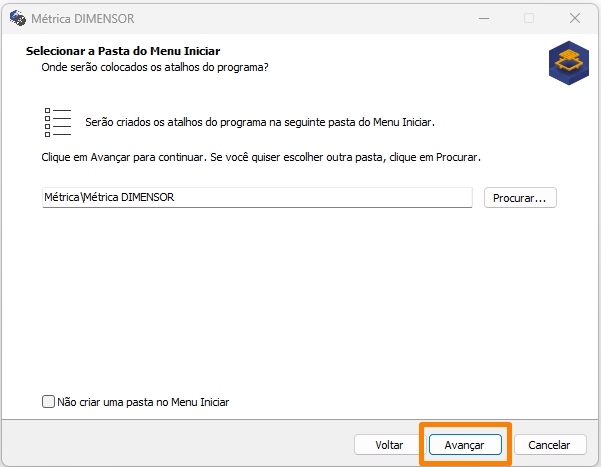Viewport: 601px width, 467px height.
Task: Enable 'Não criar uma pasta no Menu Iniciar'
Action: [48, 402]
